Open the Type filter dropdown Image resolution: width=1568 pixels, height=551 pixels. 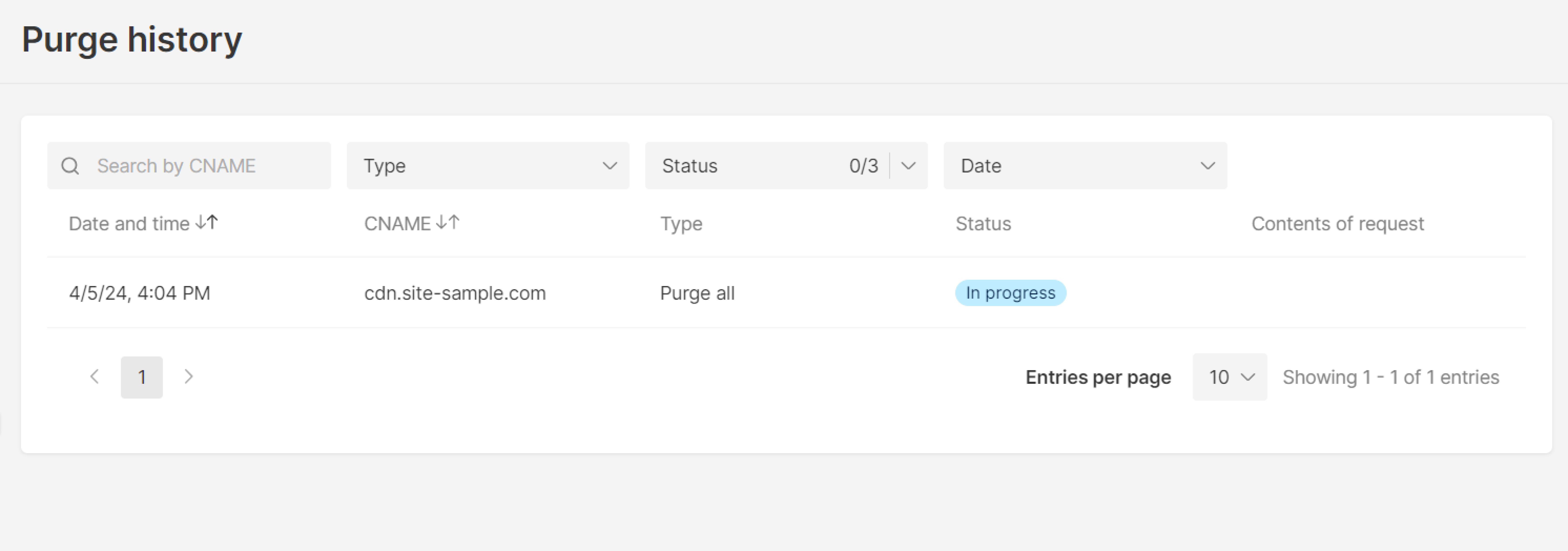point(487,165)
